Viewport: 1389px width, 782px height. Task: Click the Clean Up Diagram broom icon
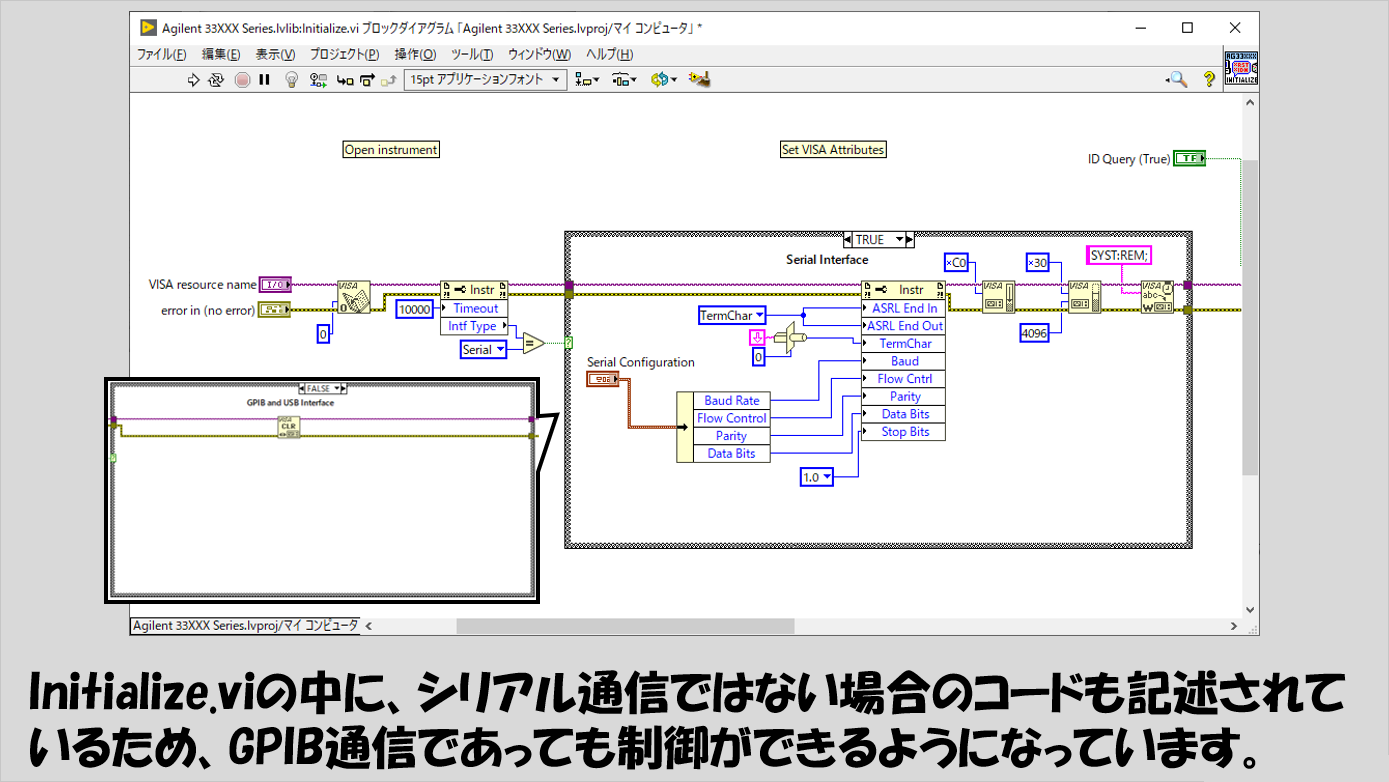pyautogui.click(x=700, y=80)
